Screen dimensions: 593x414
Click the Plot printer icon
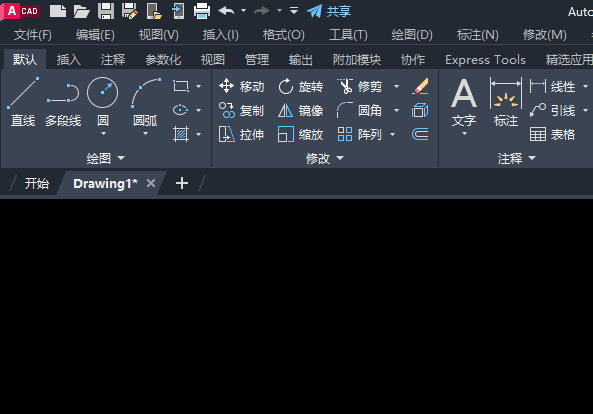pyautogui.click(x=202, y=11)
